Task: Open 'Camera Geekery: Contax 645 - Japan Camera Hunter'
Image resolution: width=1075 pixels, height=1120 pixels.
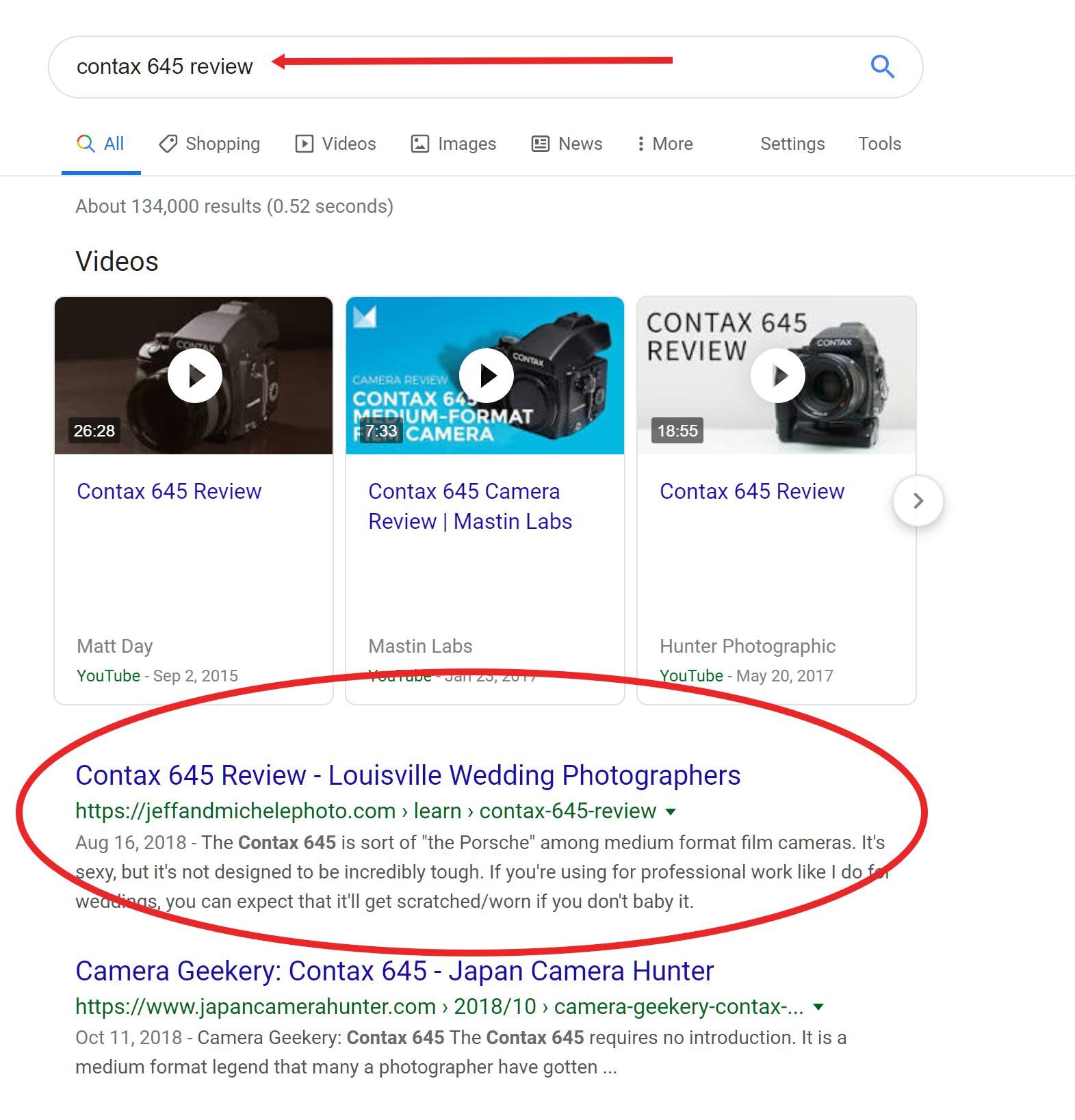Action: click(395, 971)
